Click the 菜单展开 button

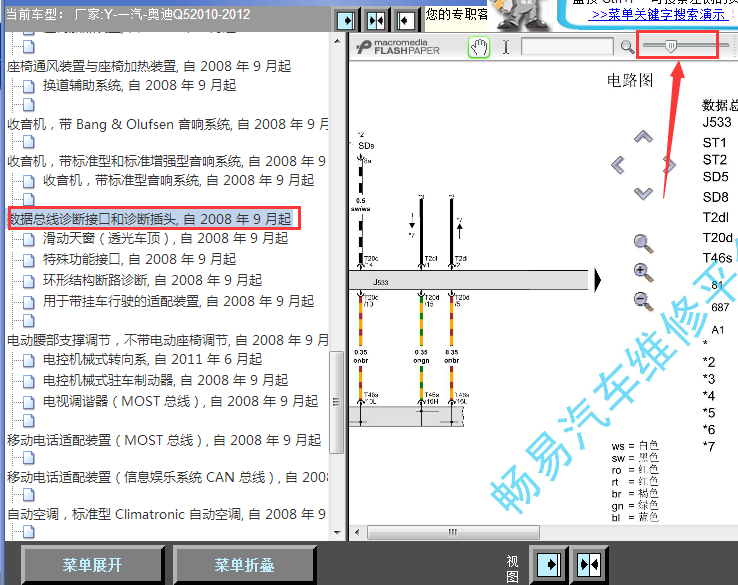(92, 564)
